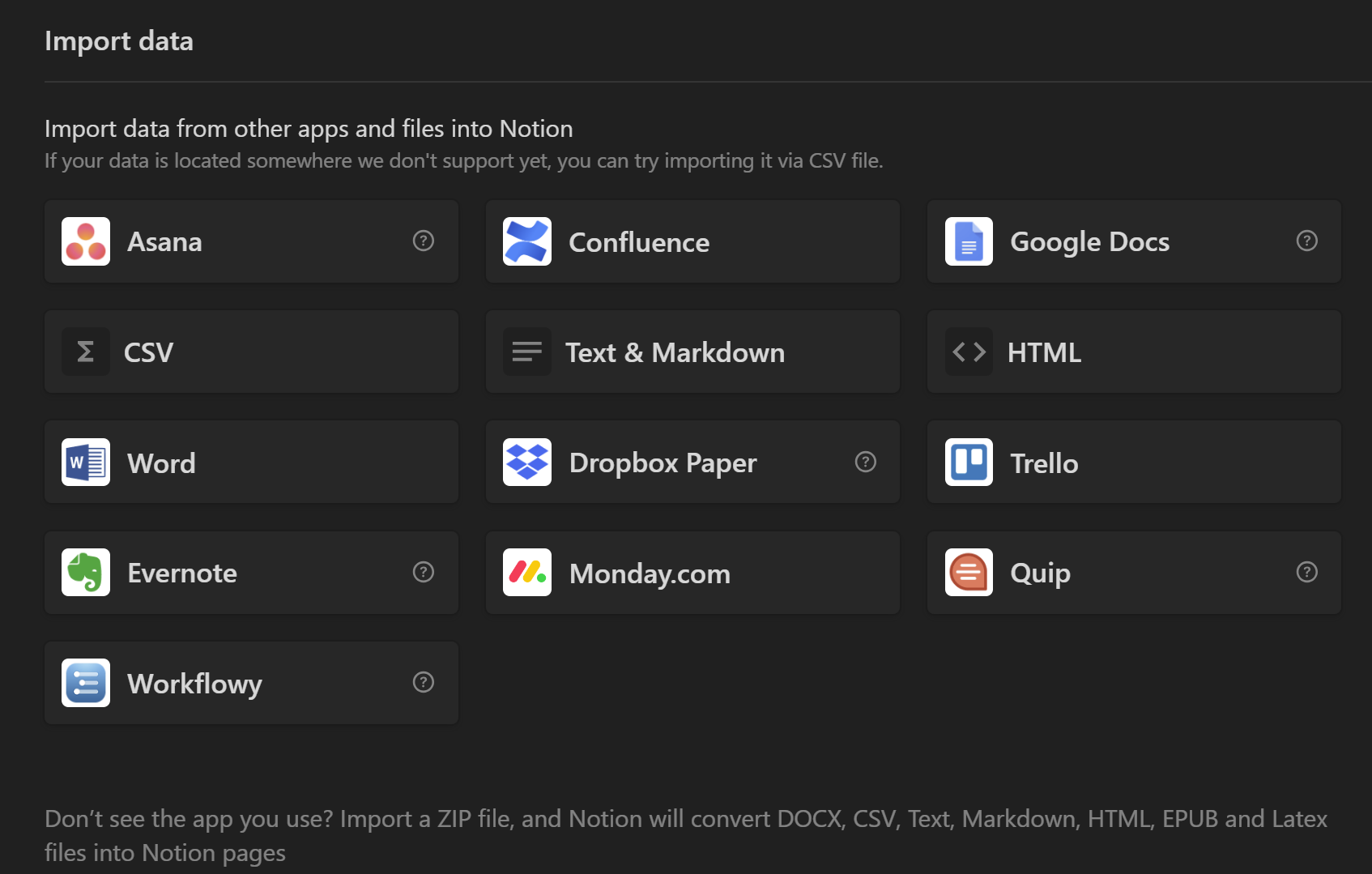
Task: Click the ZIP file import note
Action: pos(686,835)
